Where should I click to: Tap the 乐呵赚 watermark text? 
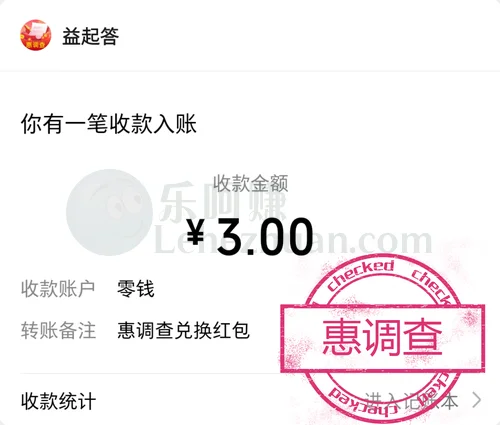tap(223, 202)
